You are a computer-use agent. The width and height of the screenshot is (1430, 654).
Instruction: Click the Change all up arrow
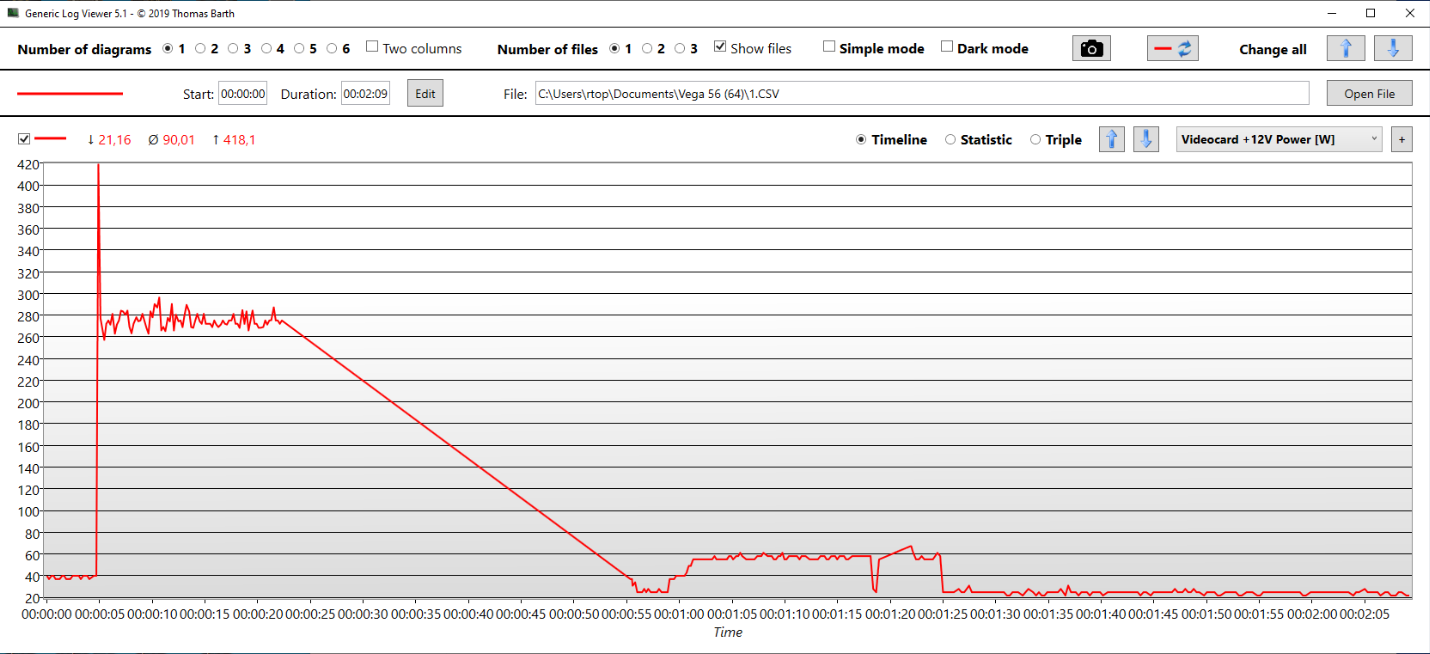pos(1346,48)
